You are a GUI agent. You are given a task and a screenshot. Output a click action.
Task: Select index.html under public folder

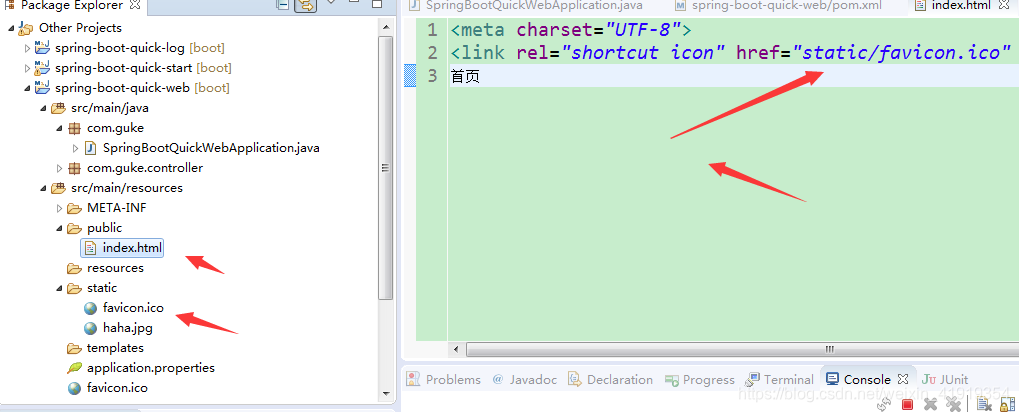[133, 248]
